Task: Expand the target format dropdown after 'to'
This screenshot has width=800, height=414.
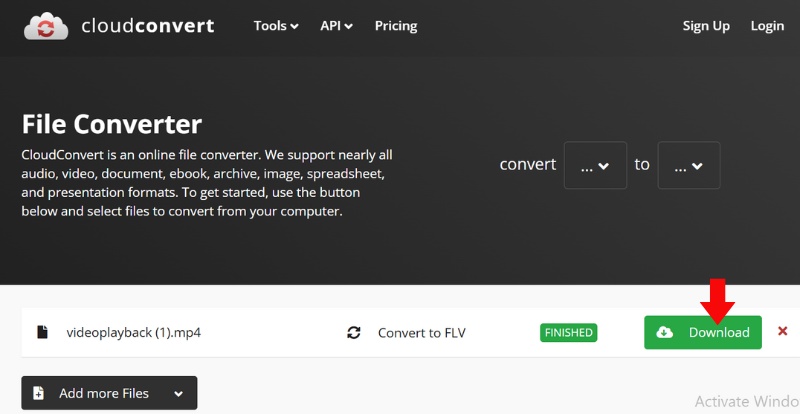Action: click(x=688, y=165)
